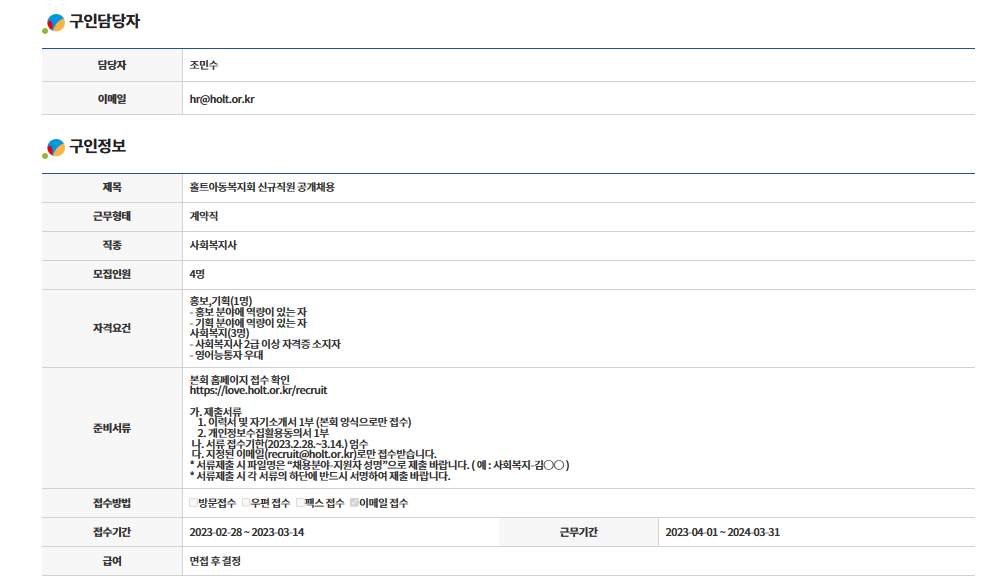Click the 개인정보수집활용동의서 1부 line

263,433
